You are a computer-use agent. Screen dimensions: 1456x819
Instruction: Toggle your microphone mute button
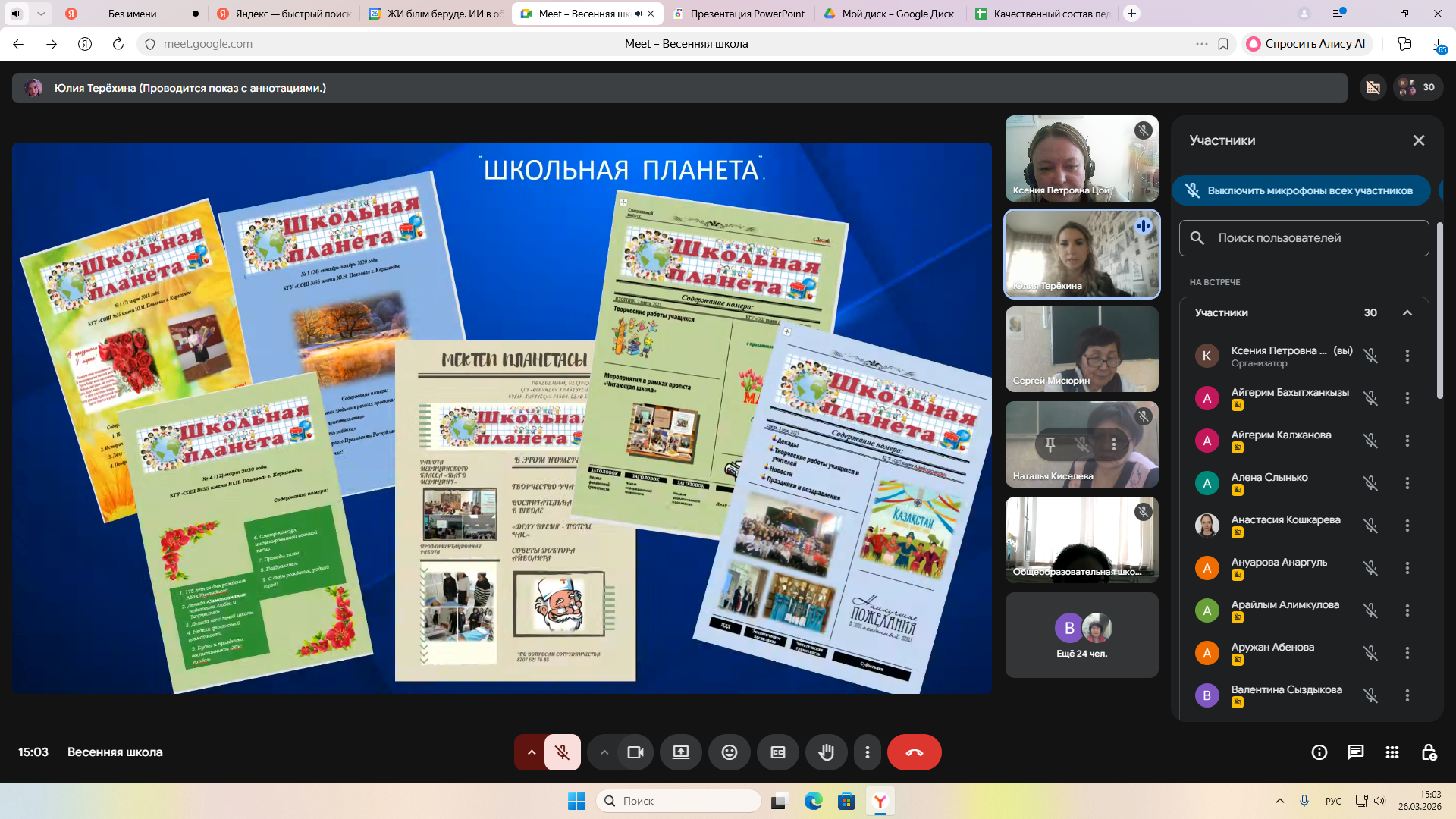562,752
